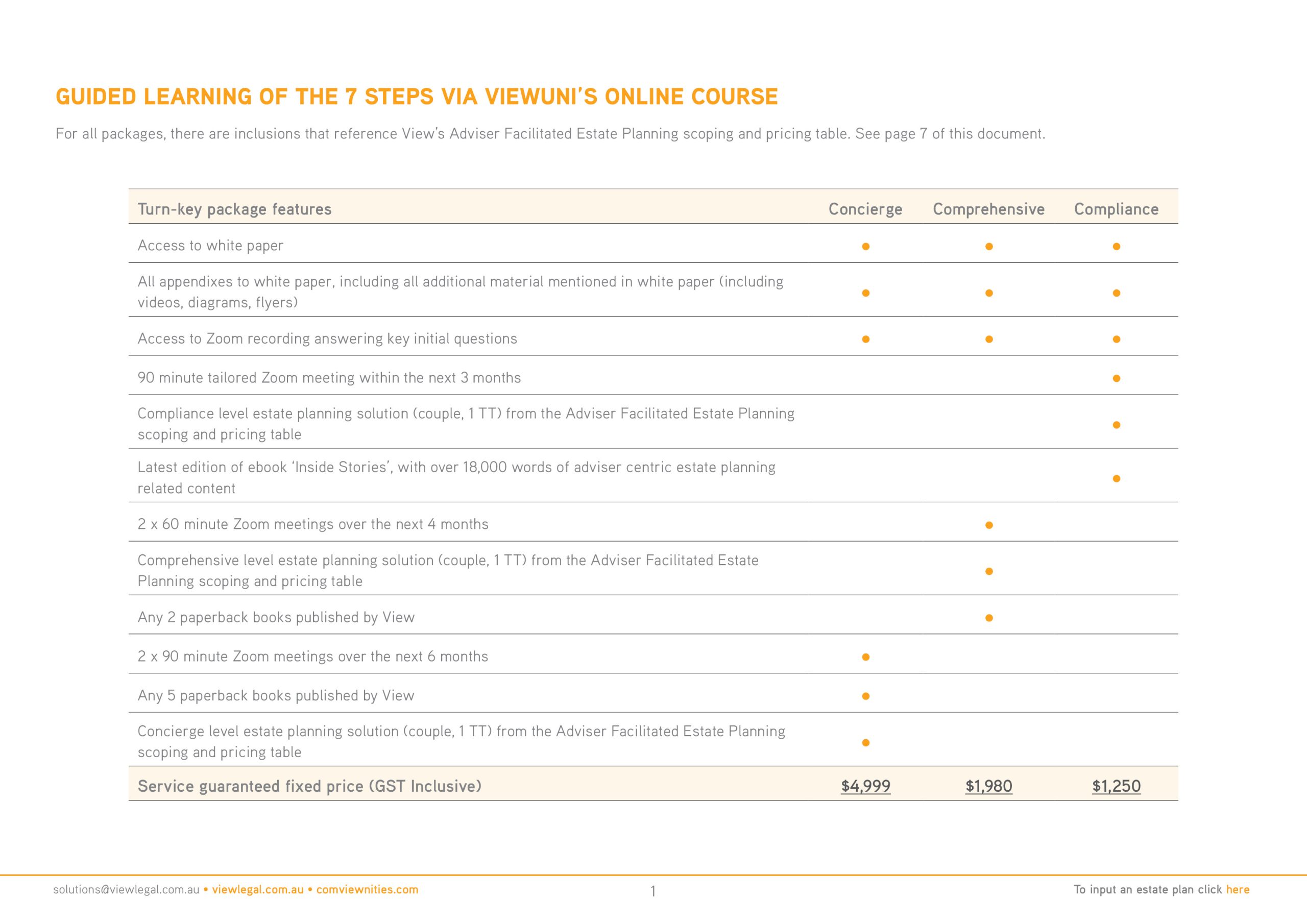Click Concierge dot for 2 x 90 minute meetings
This screenshot has height=924, width=1307.
[865, 657]
